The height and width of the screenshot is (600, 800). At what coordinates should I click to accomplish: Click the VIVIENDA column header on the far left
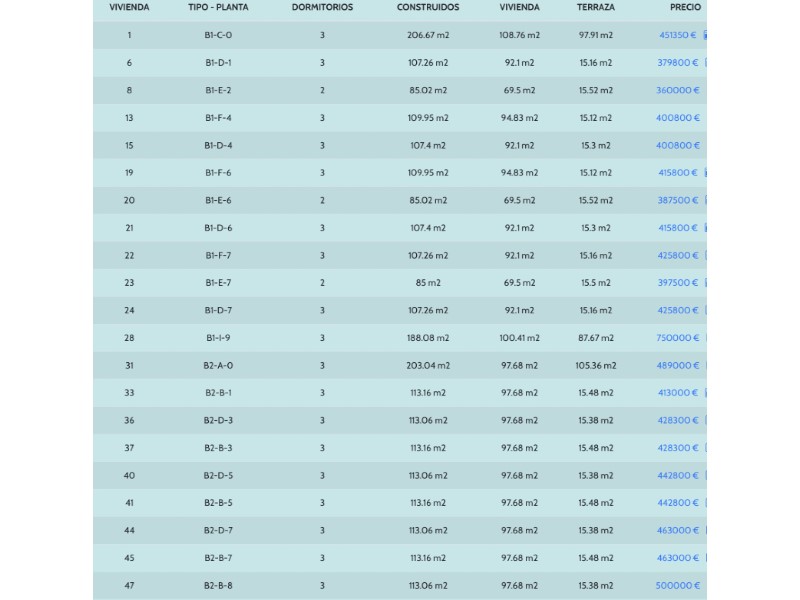pyautogui.click(x=129, y=7)
